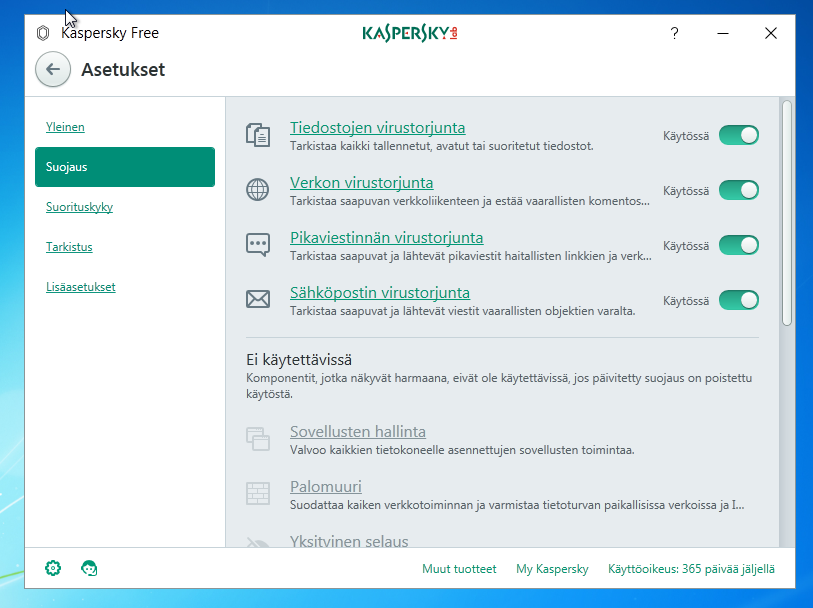Select the Yleinen settings section
Screen dimensions: 813x608
(x=65, y=127)
